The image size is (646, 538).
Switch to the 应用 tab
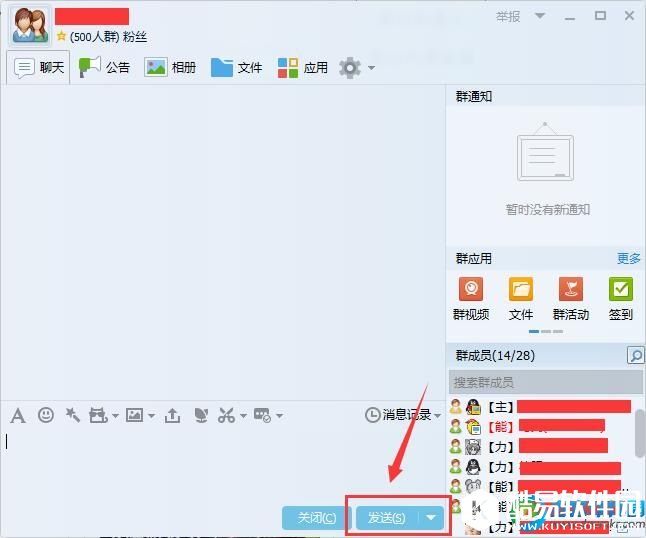point(303,67)
